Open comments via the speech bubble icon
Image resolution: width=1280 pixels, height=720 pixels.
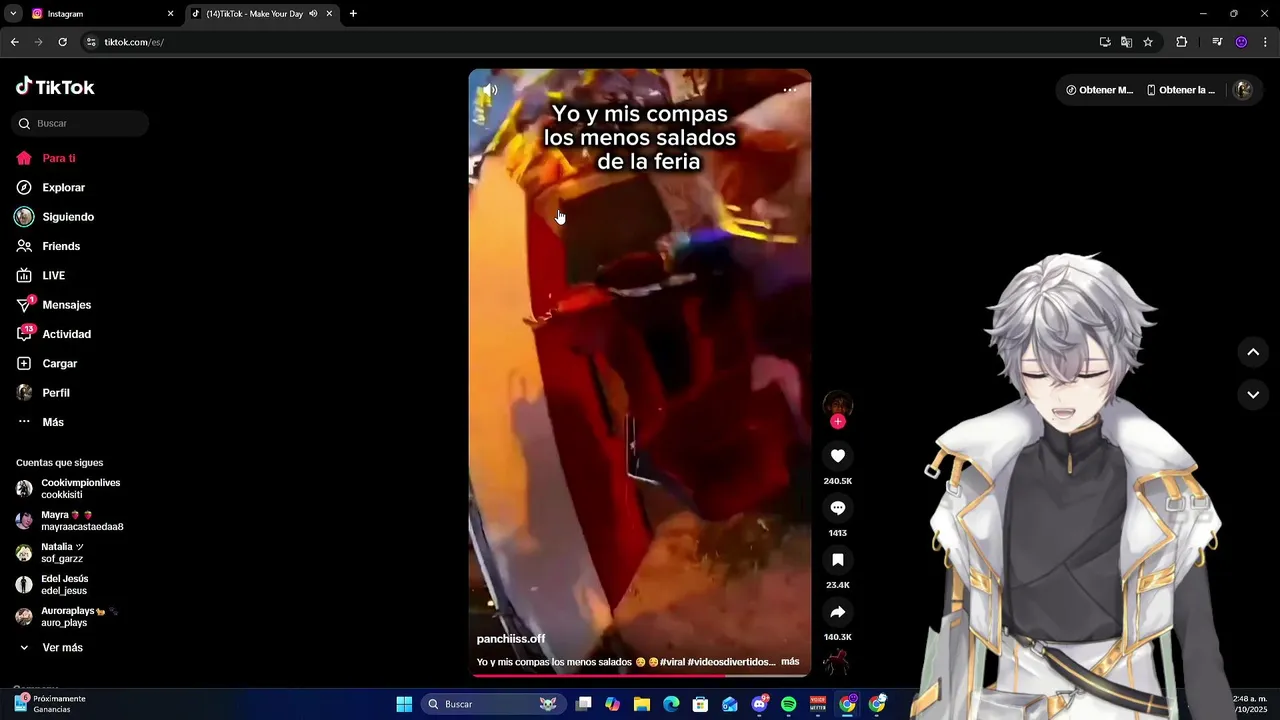(x=838, y=508)
